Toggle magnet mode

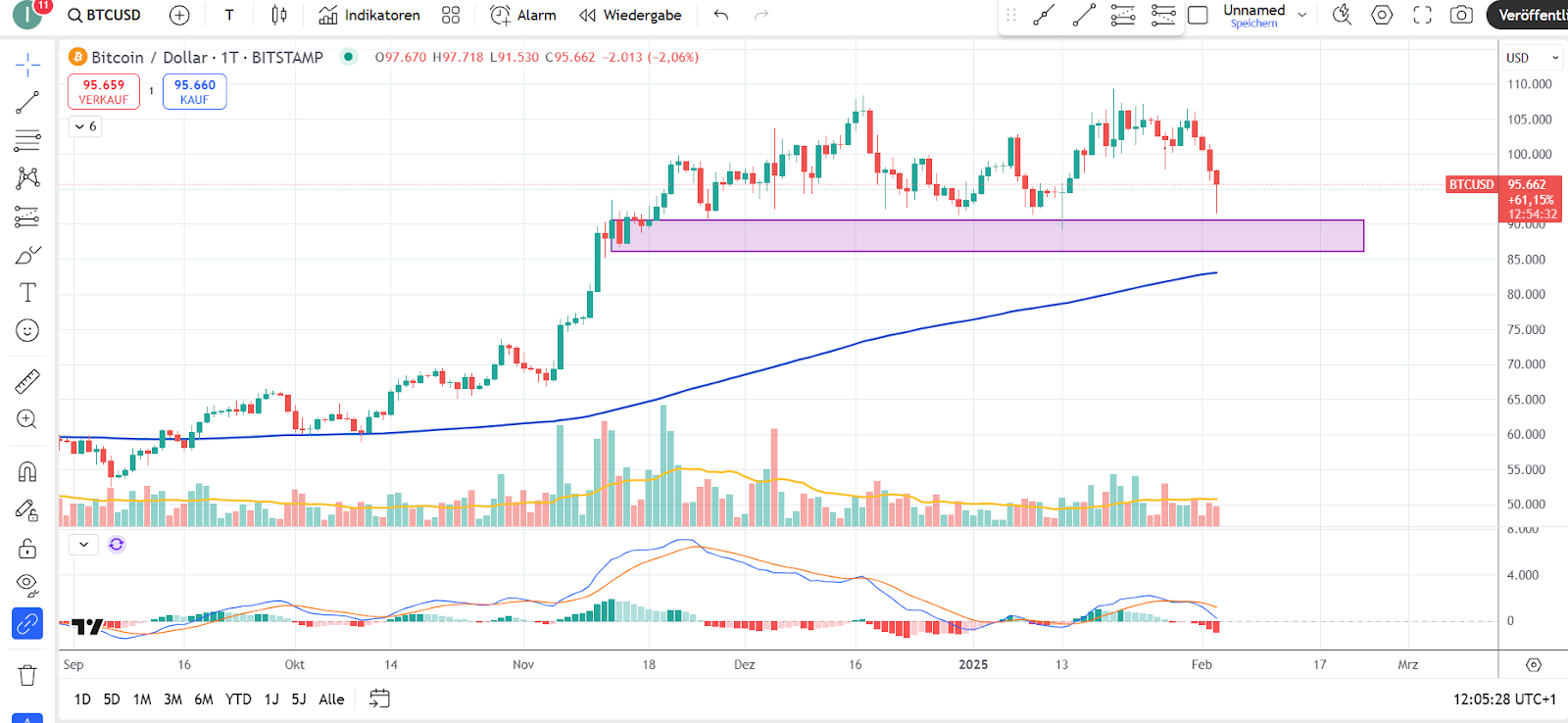point(27,471)
